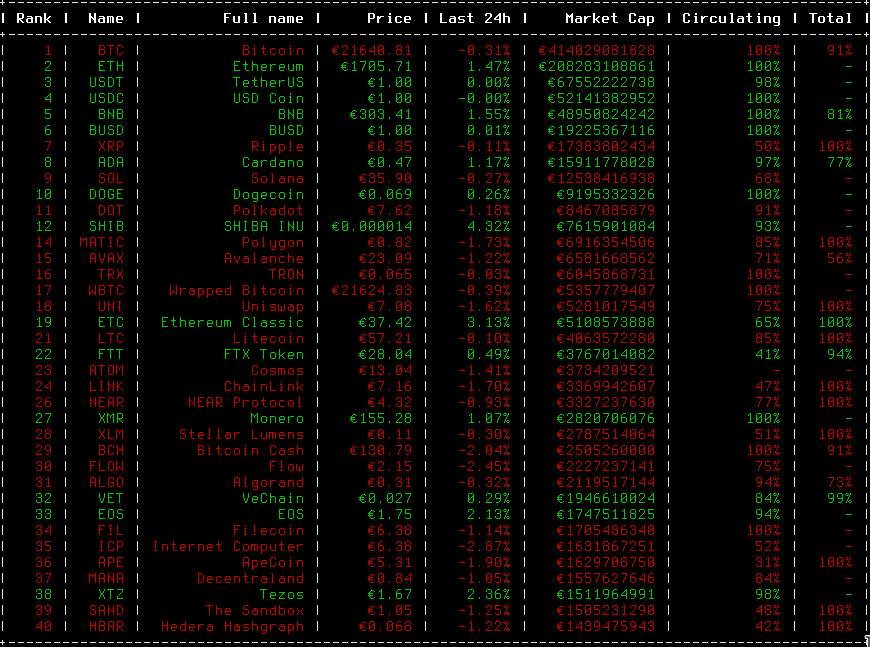
Task: Click the Name column header
Action: click(105, 18)
